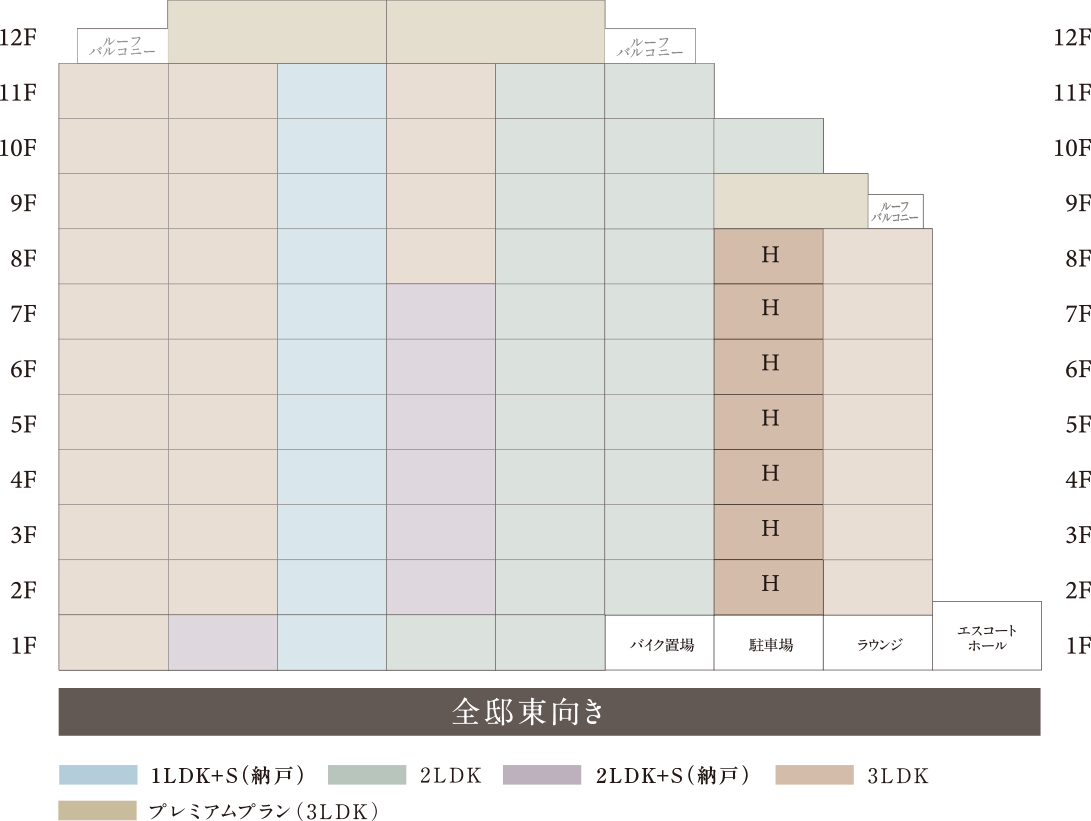Select the H unit on 8F
Viewport: 1091px width, 821px height.
(x=769, y=256)
